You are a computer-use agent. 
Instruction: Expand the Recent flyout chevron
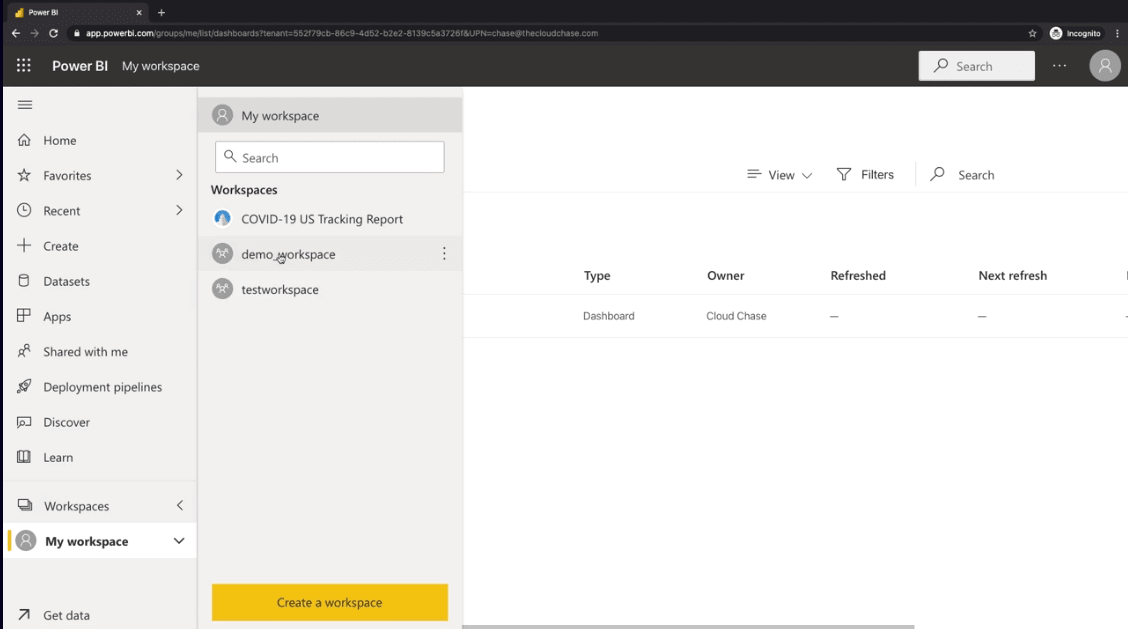pyautogui.click(x=179, y=210)
